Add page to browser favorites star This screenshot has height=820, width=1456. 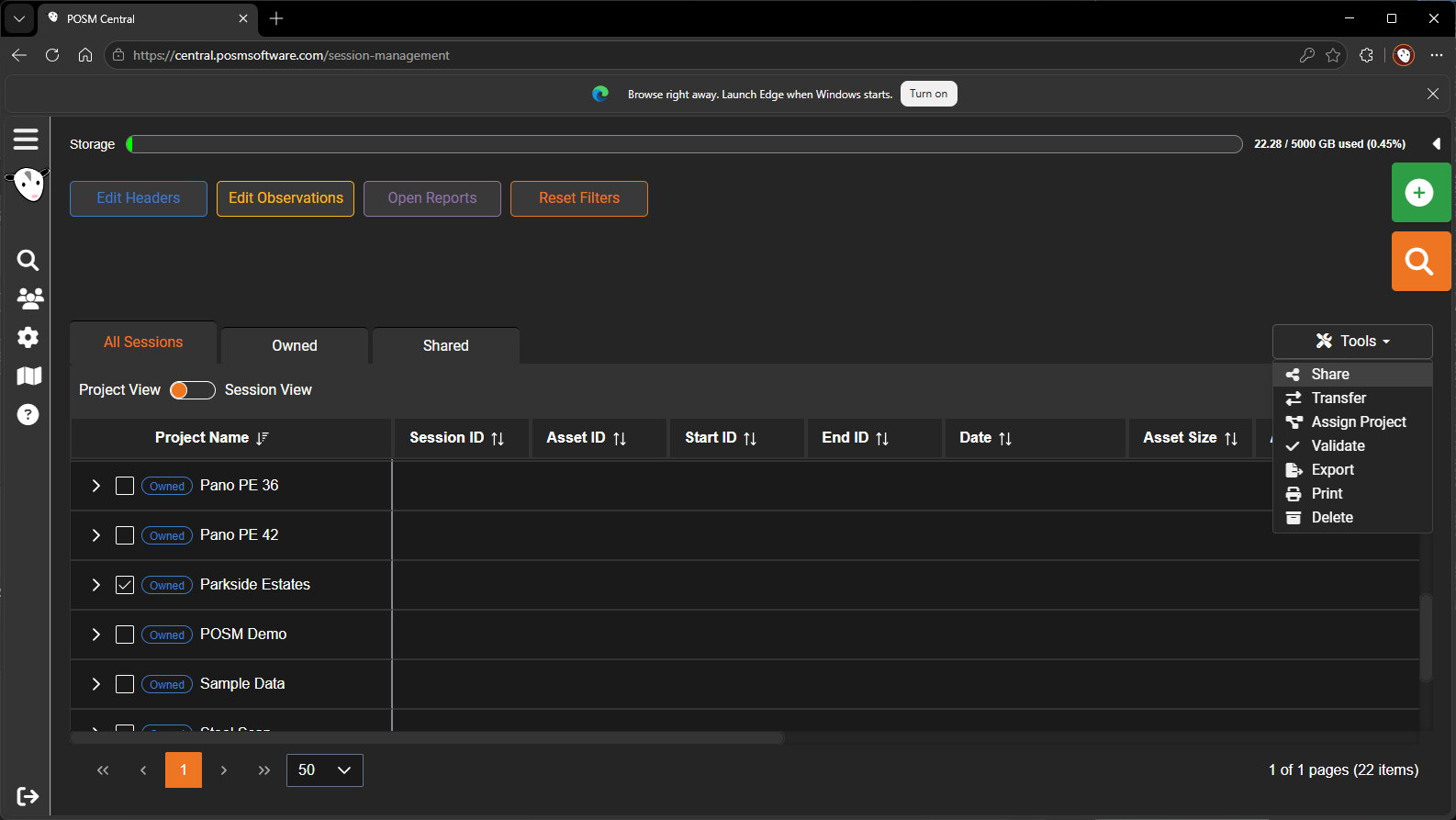(1333, 55)
